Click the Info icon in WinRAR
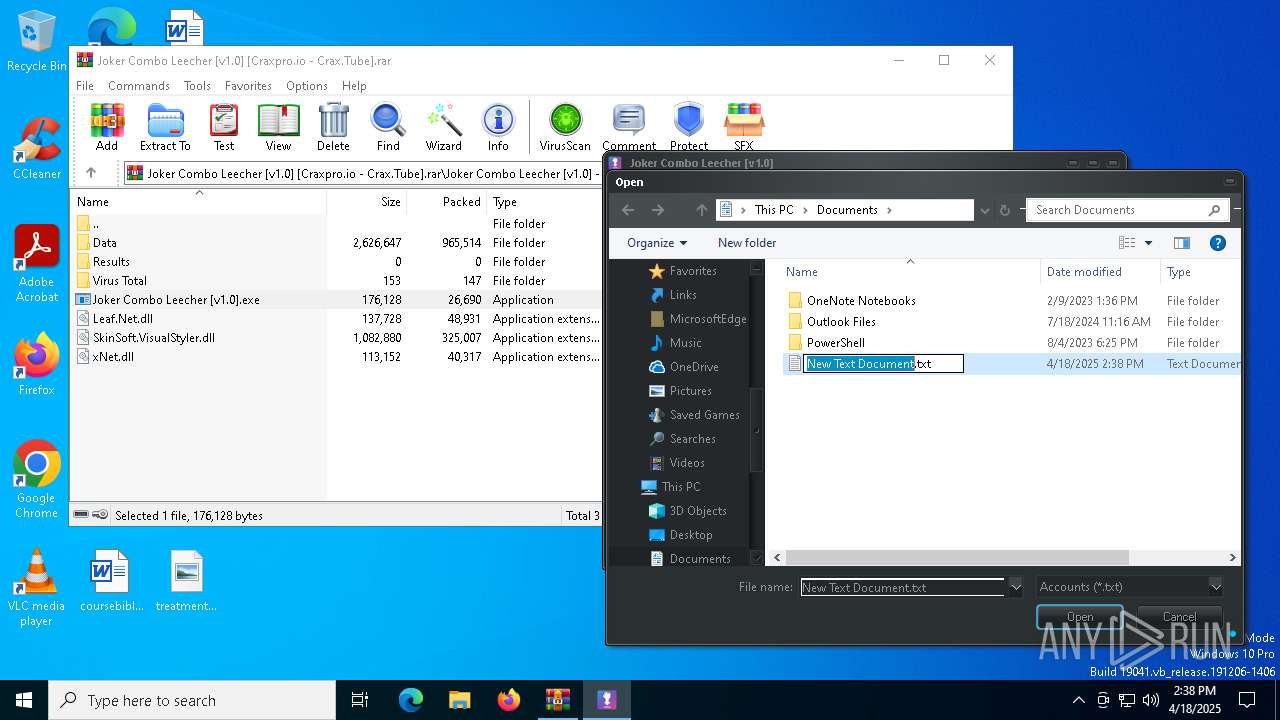Screen dimensions: 1280x720 point(498,126)
